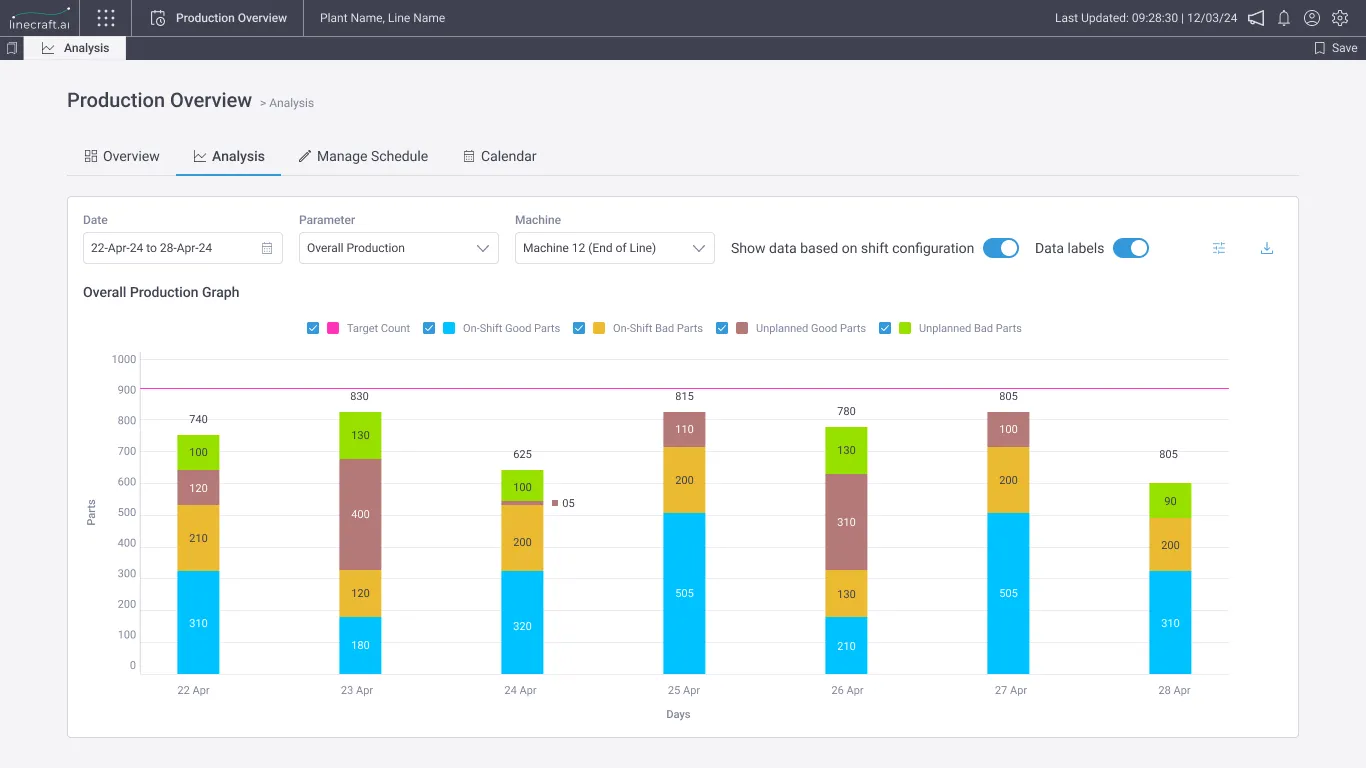The height and width of the screenshot is (768, 1366).
Task: Click Plant Name, Line Name text
Action: tap(382, 18)
